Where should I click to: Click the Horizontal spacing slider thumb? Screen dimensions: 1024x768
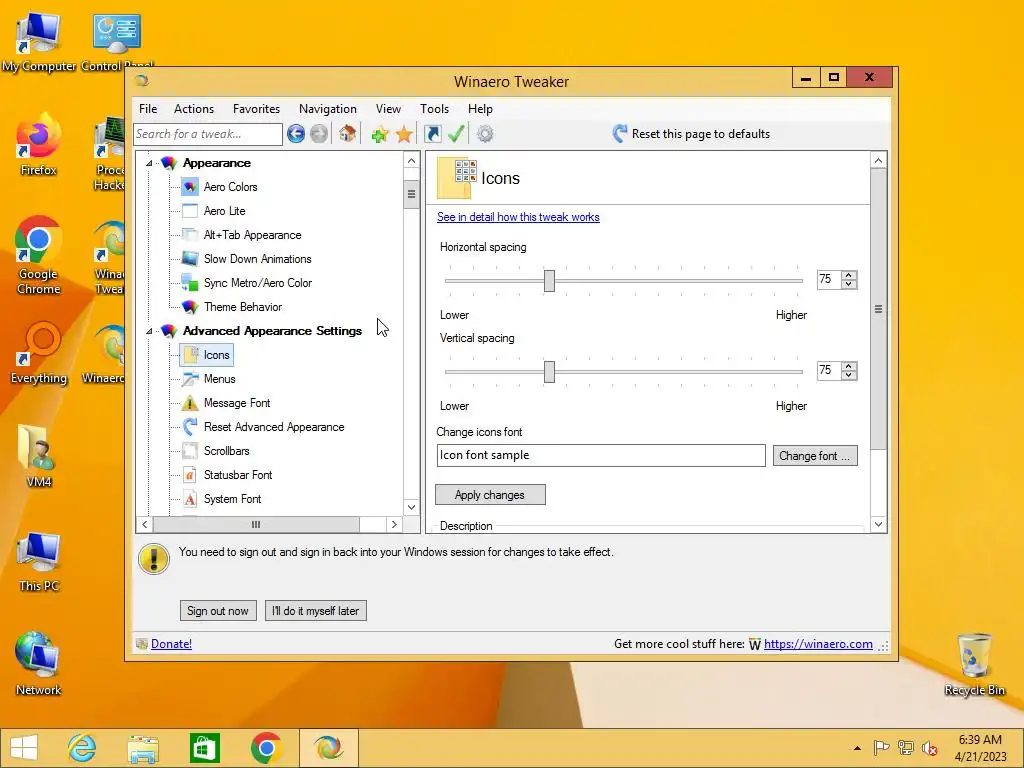click(x=549, y=281)
